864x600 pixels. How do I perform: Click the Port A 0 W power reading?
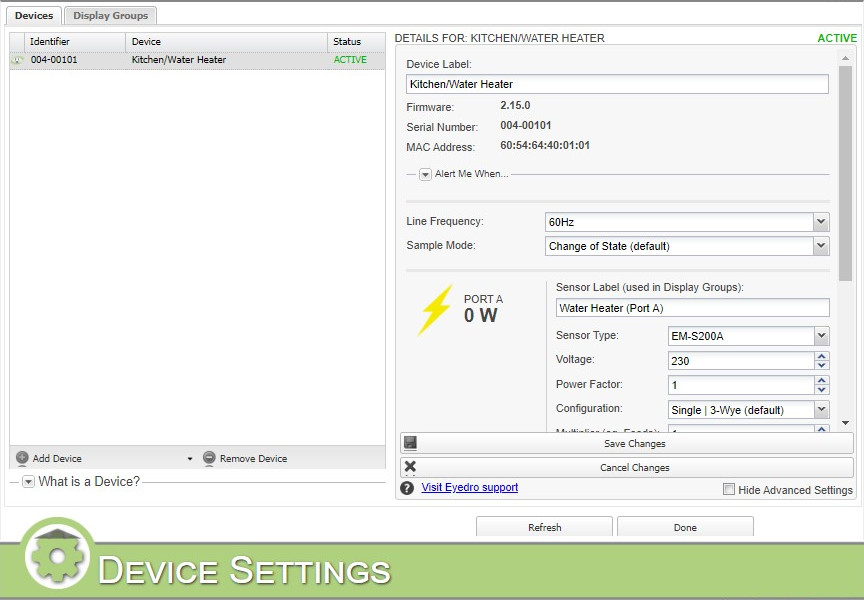tap(480, 316)
